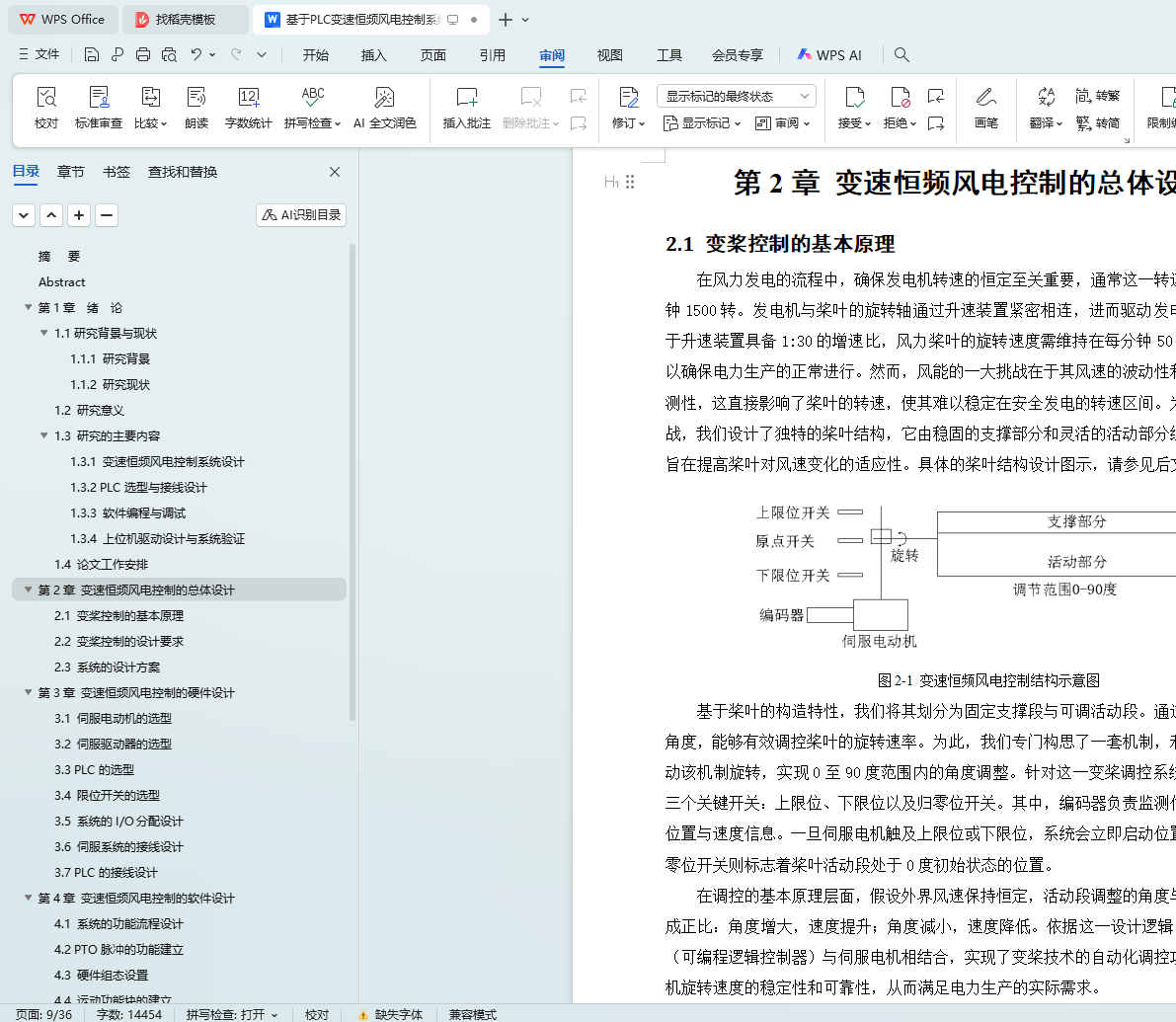
Task: Collapse 第 3 章 硬件设计 in outline
Action: pyautogui.click(x=28, y=692)
